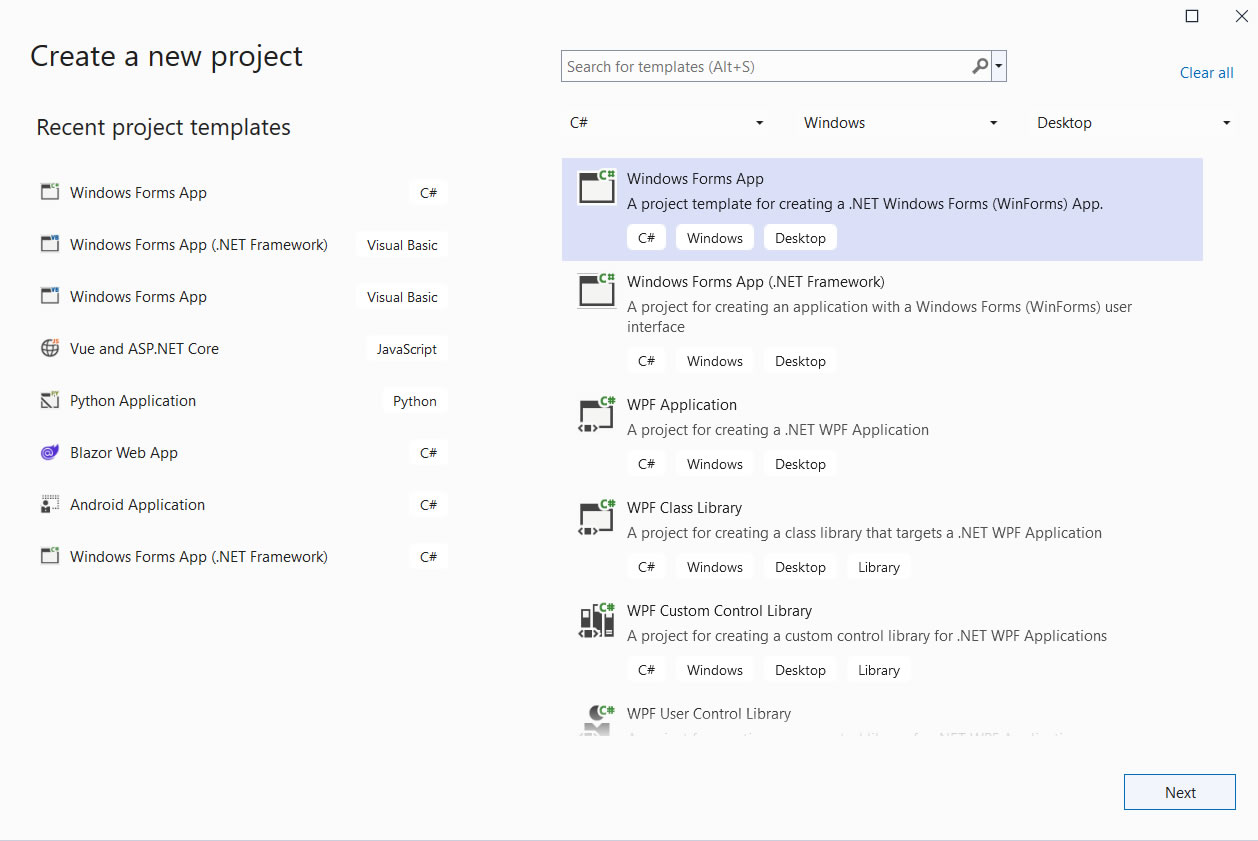Click the WPF Custom Control Library icon
This screenshot has width=1258, height=841.
click(597, 621)
